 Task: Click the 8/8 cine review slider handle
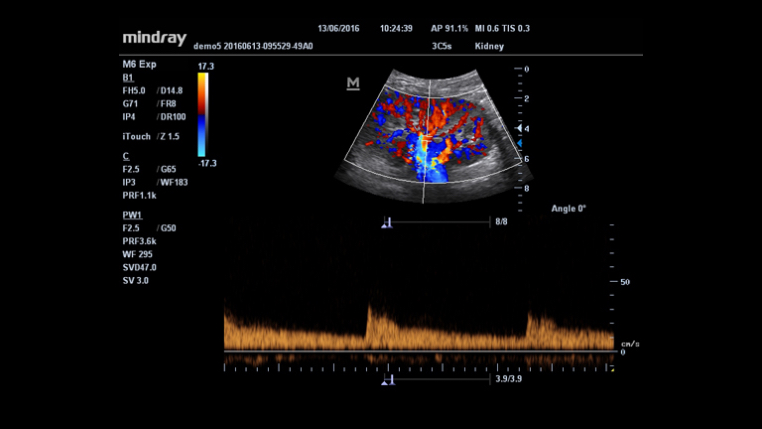point(388,224)
